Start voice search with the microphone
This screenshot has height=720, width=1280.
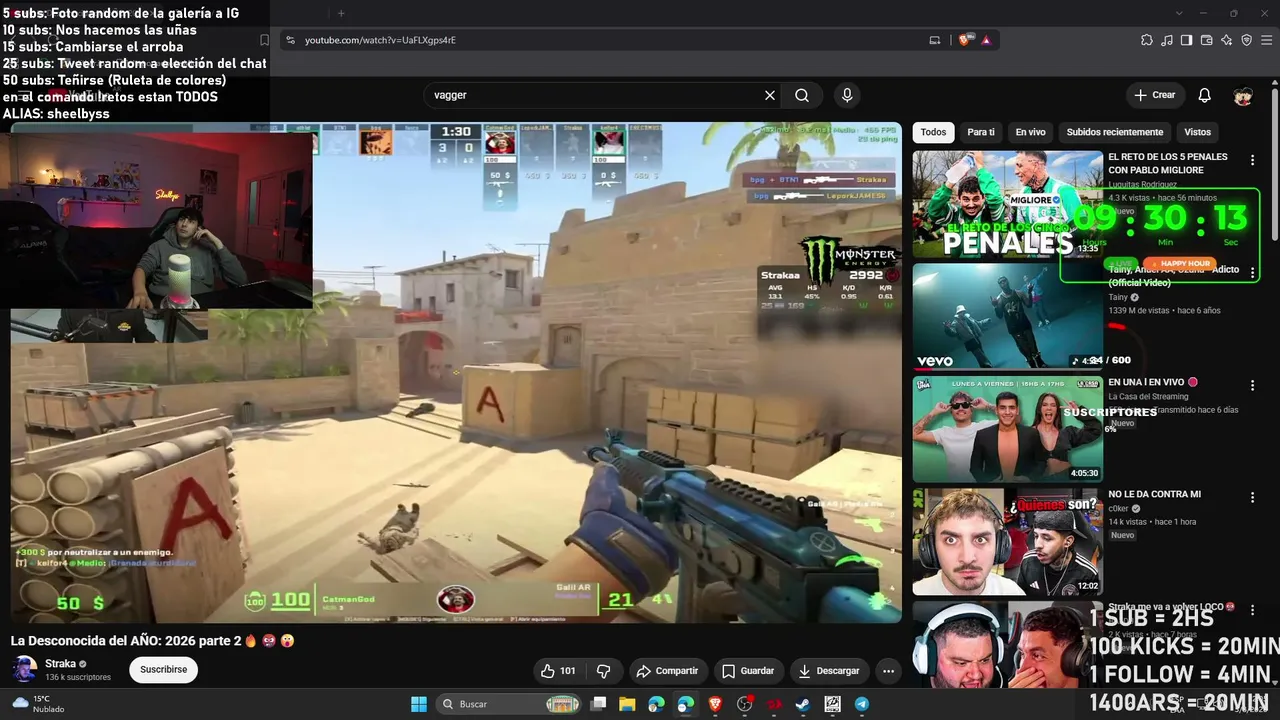click(847, 95)
